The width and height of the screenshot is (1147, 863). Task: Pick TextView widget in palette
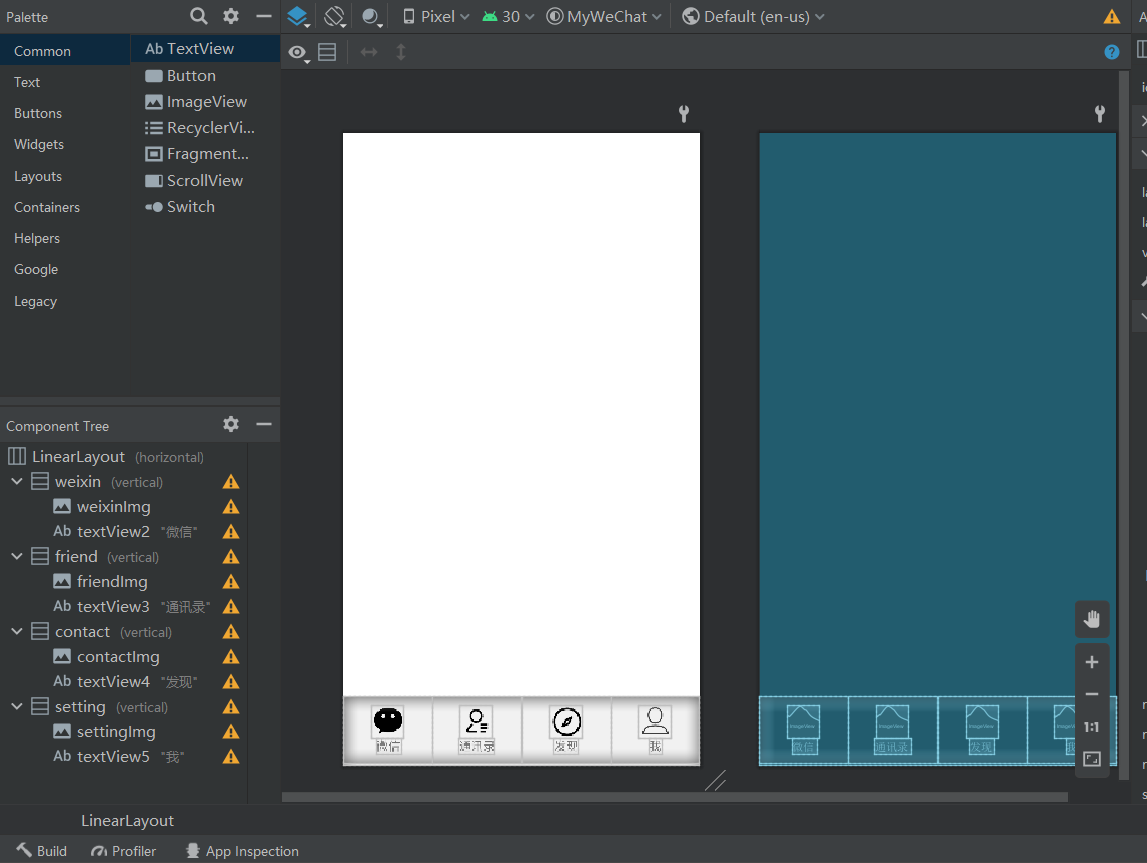coord(206,49)
